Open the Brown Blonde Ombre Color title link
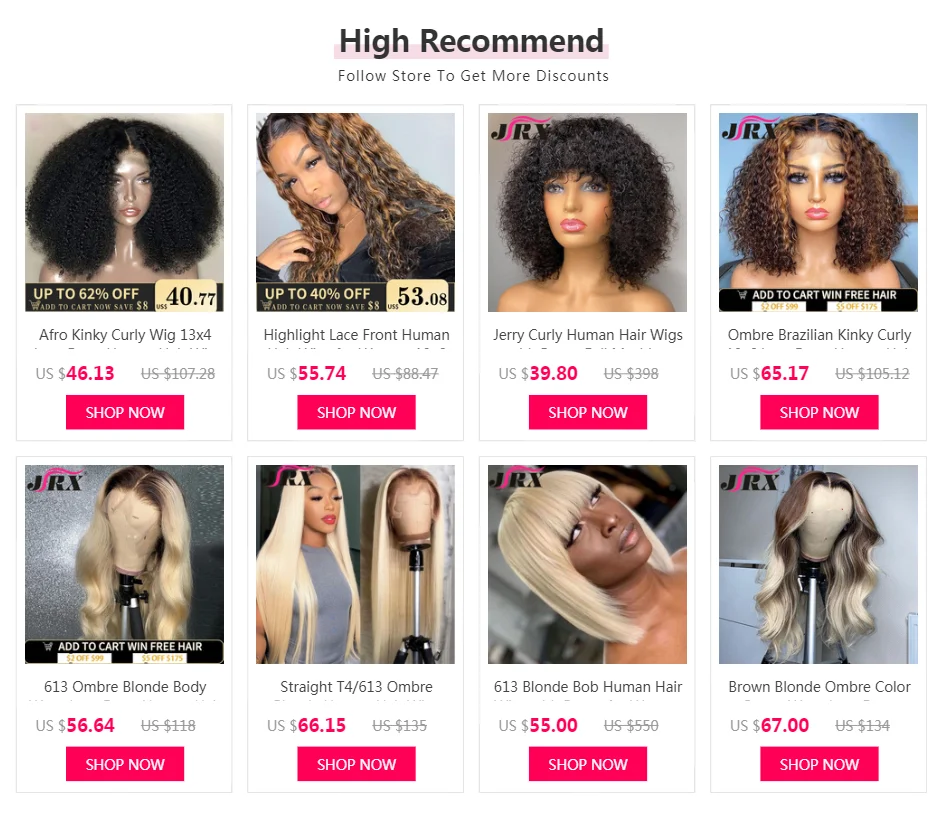Image resolution: width=943 pixels, height=815 pixels. pos(819,687)
